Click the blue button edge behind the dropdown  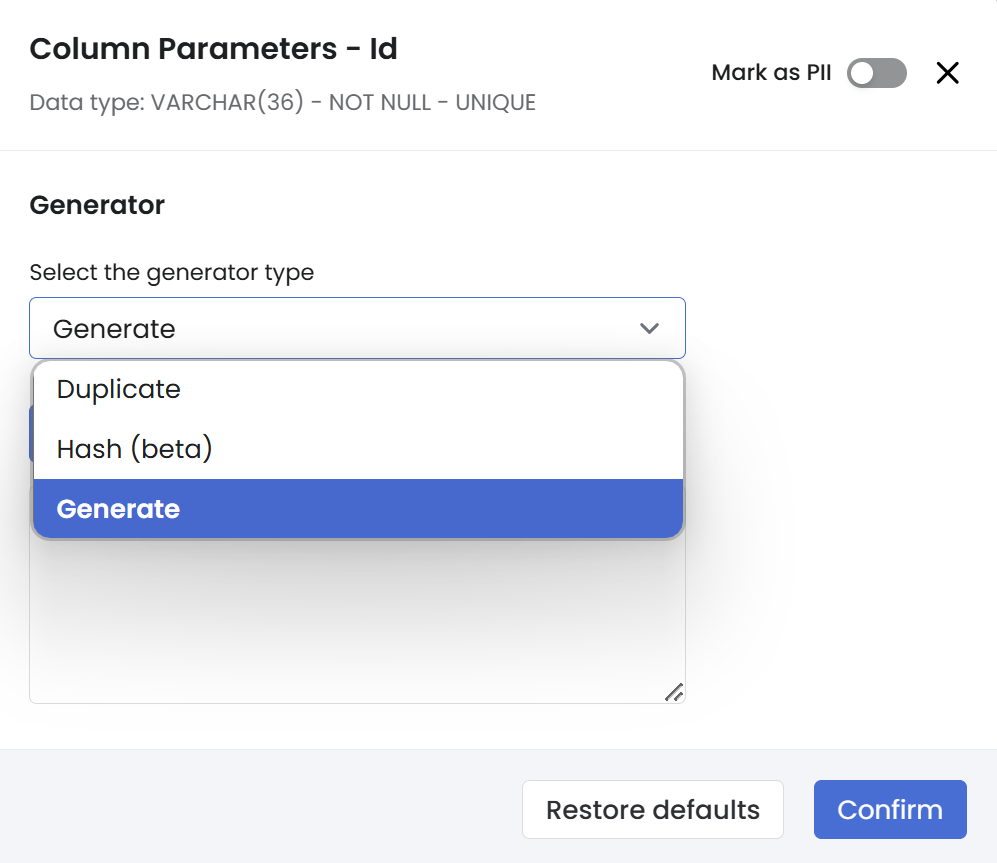(x=31, y=432)
